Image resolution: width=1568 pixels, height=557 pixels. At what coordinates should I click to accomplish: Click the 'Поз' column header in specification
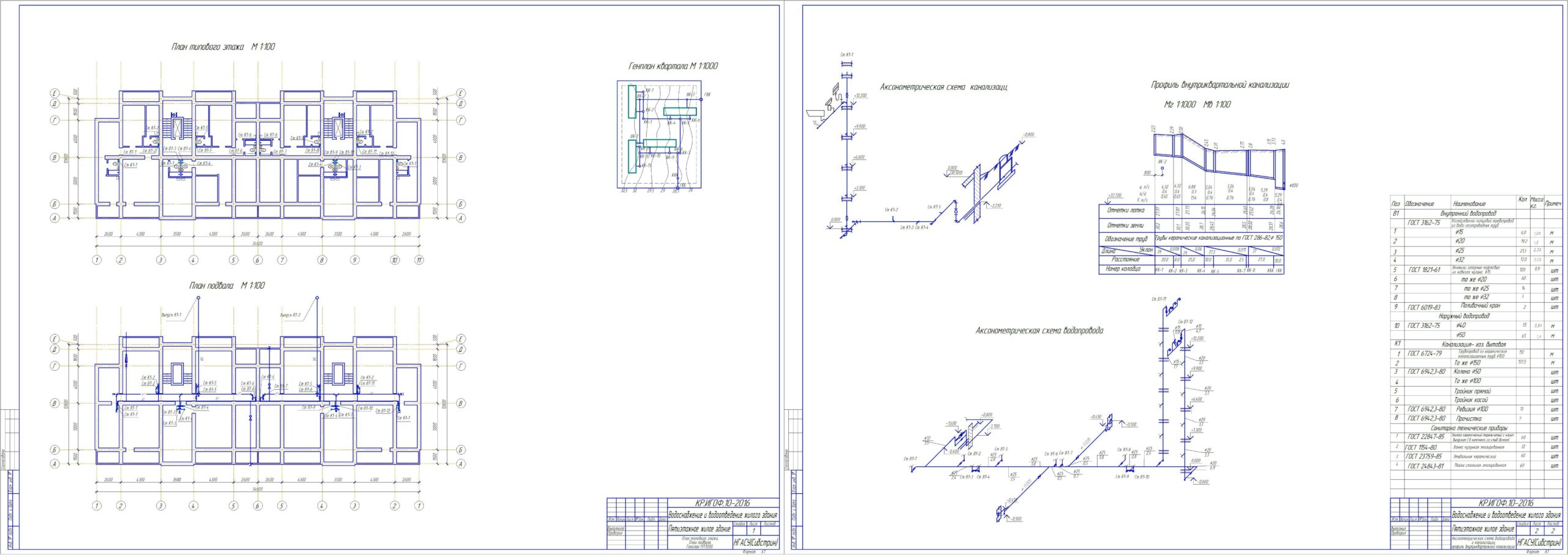(x=1396, y=203)
